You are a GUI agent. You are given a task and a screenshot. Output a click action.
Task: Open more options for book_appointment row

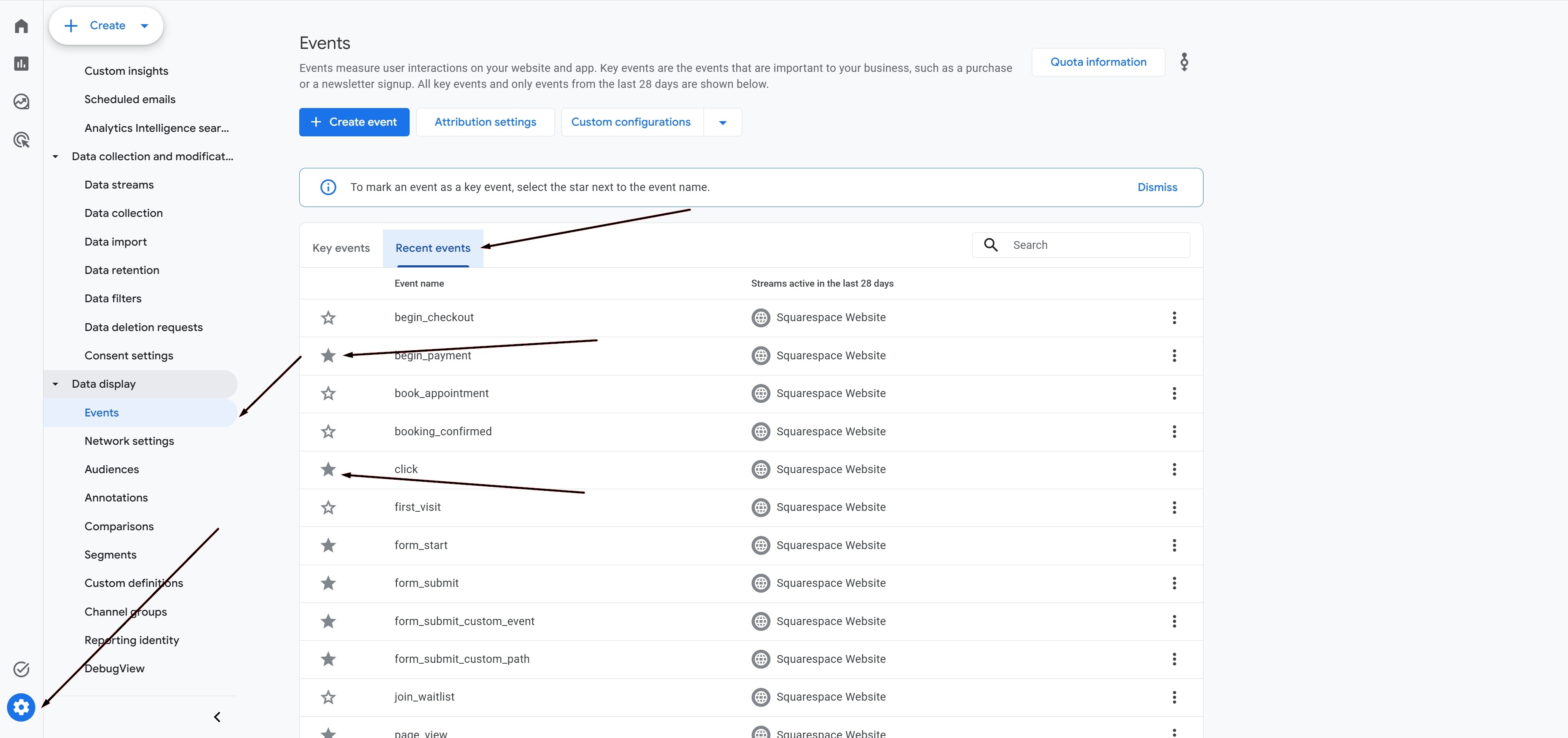(1174, 393)
